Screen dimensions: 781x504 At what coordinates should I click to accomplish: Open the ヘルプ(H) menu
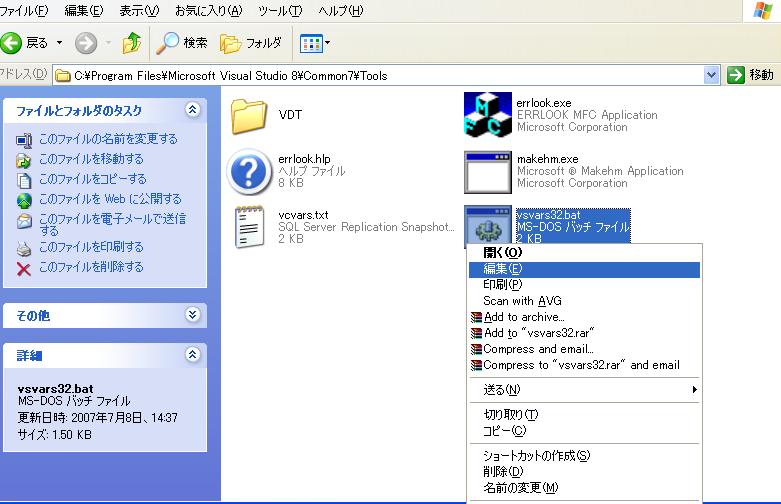[x=341, y=10]
